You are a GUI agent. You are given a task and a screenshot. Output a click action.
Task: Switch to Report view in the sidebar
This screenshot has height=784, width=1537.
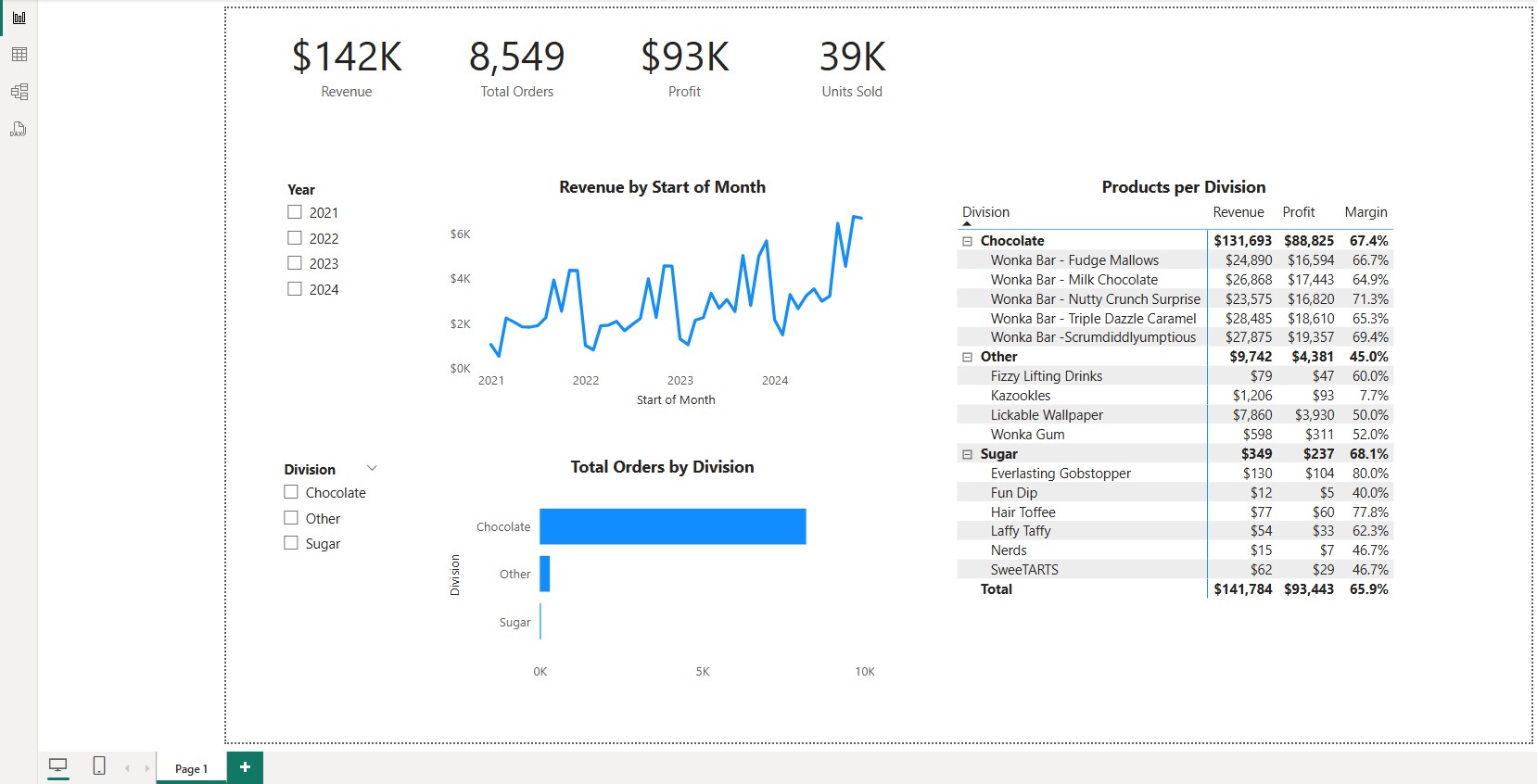[19, 18]
